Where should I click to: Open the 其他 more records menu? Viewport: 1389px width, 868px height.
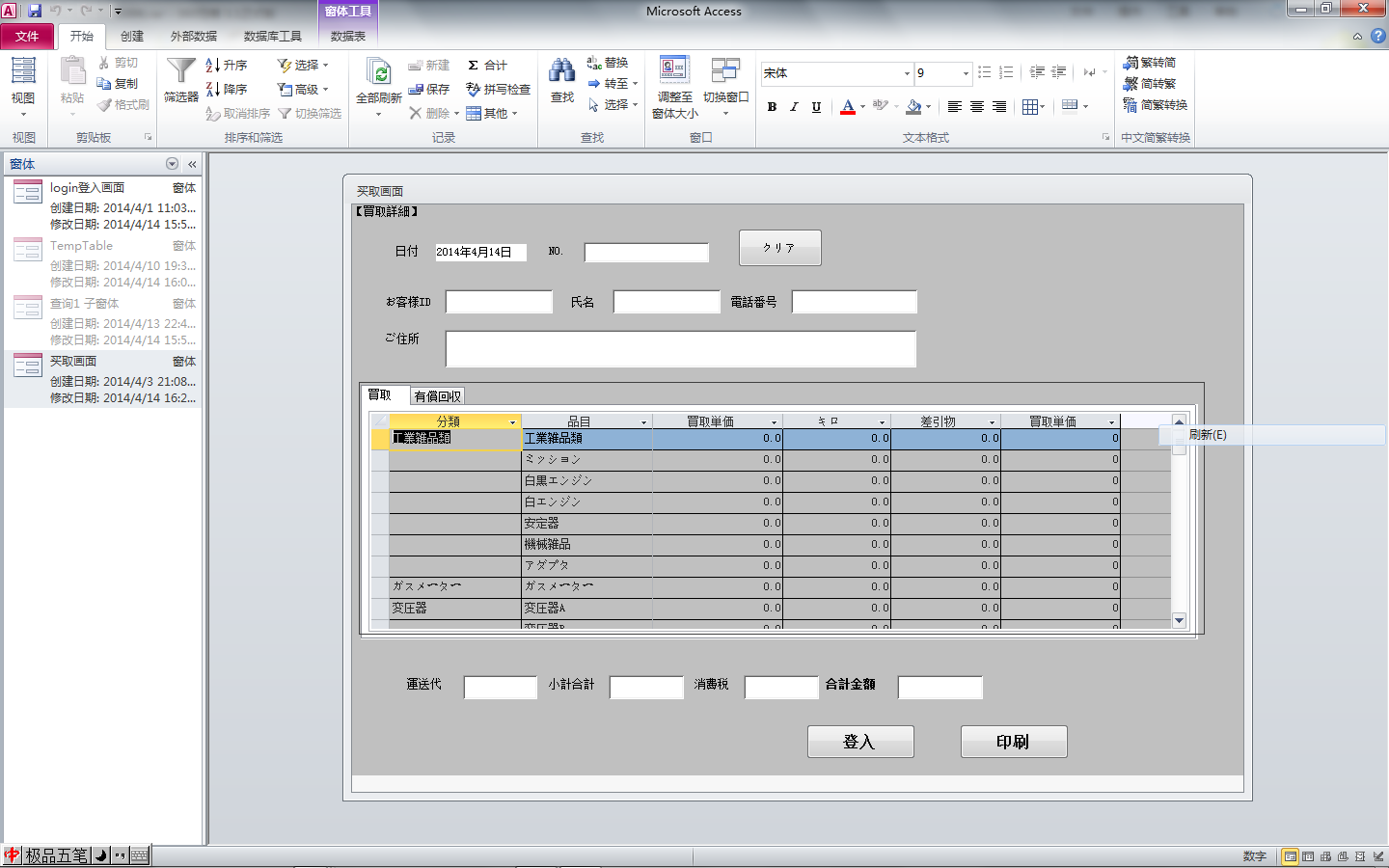[x=493, y=113]
